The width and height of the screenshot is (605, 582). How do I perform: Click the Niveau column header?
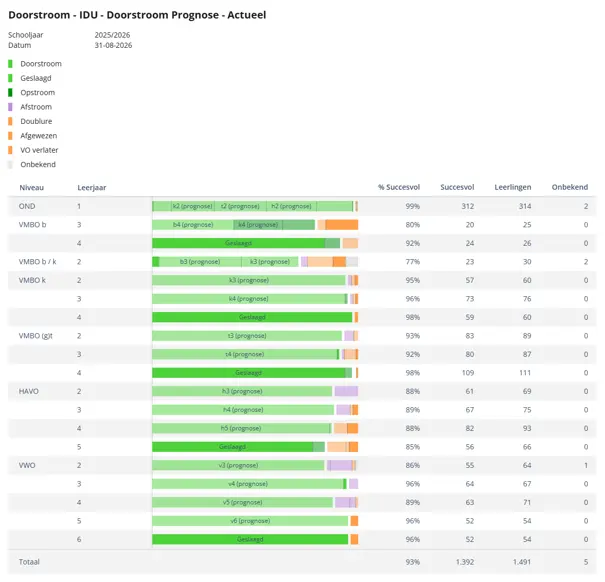(32, 188)
